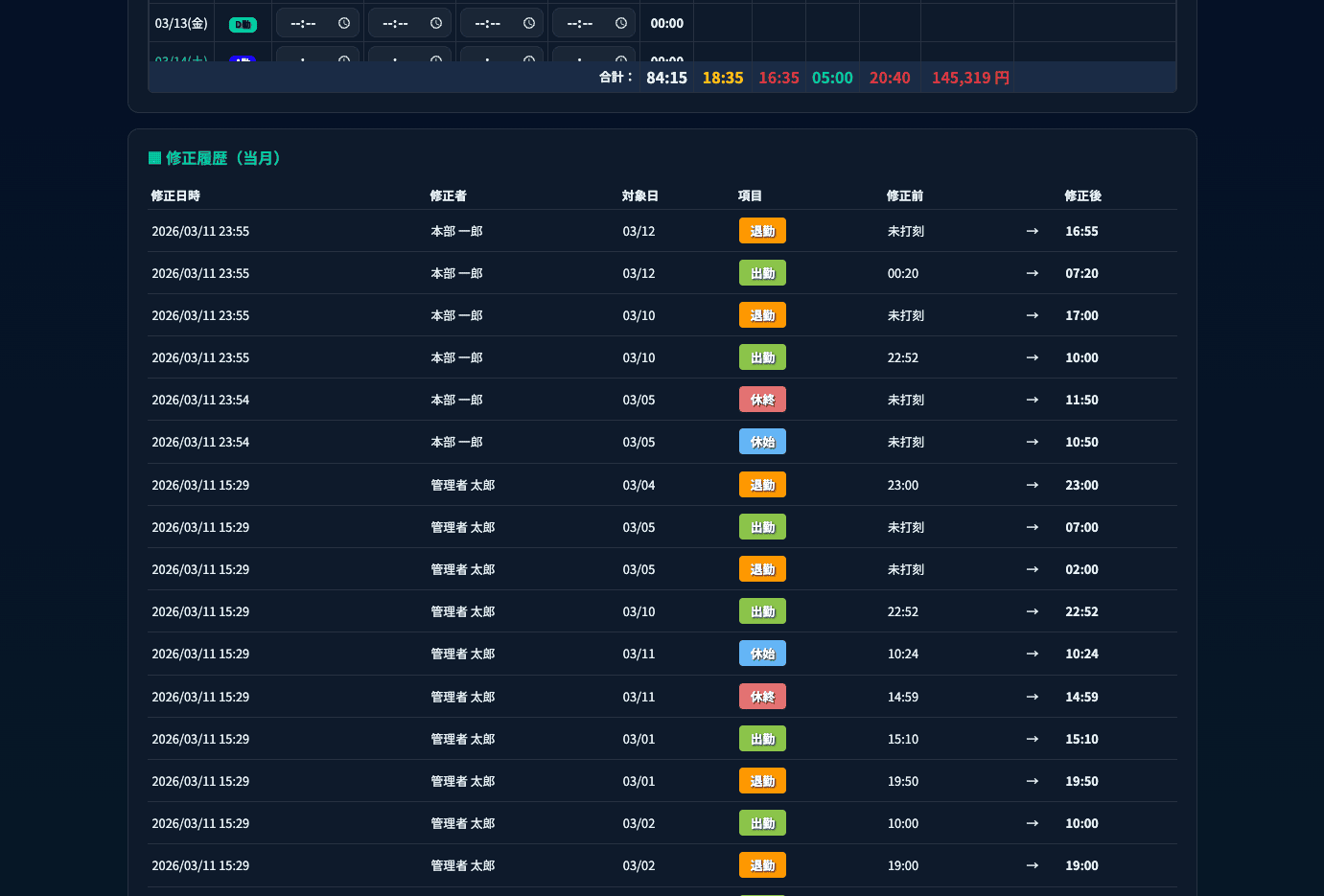Select the blue 休始 badge for 03/11
This screenshot has width=1324, height=896.
click(762, 654)
